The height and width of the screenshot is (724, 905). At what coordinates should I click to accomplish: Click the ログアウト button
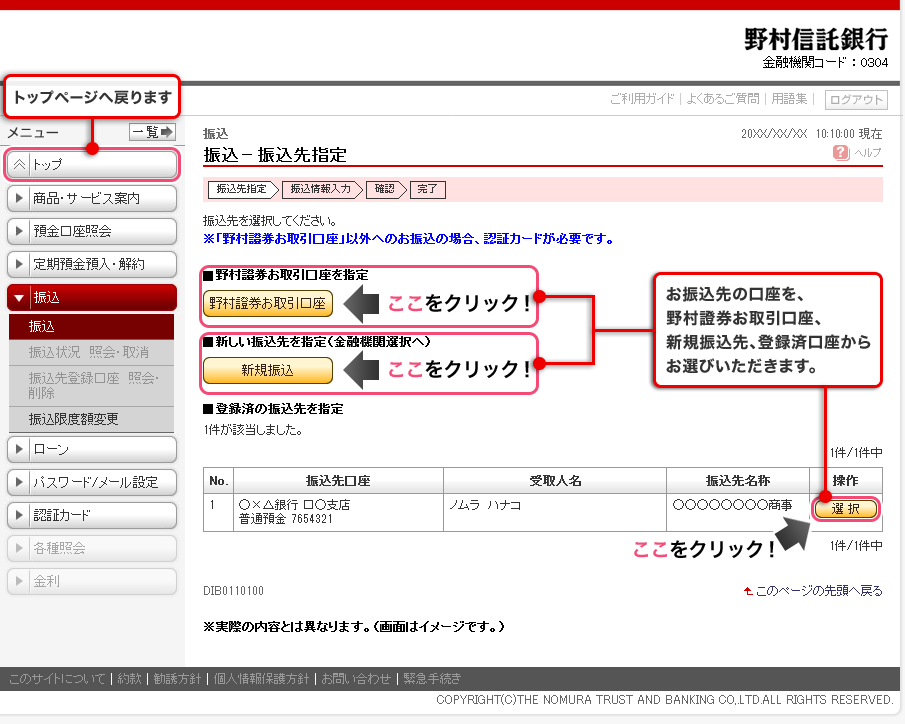point(856,100)
